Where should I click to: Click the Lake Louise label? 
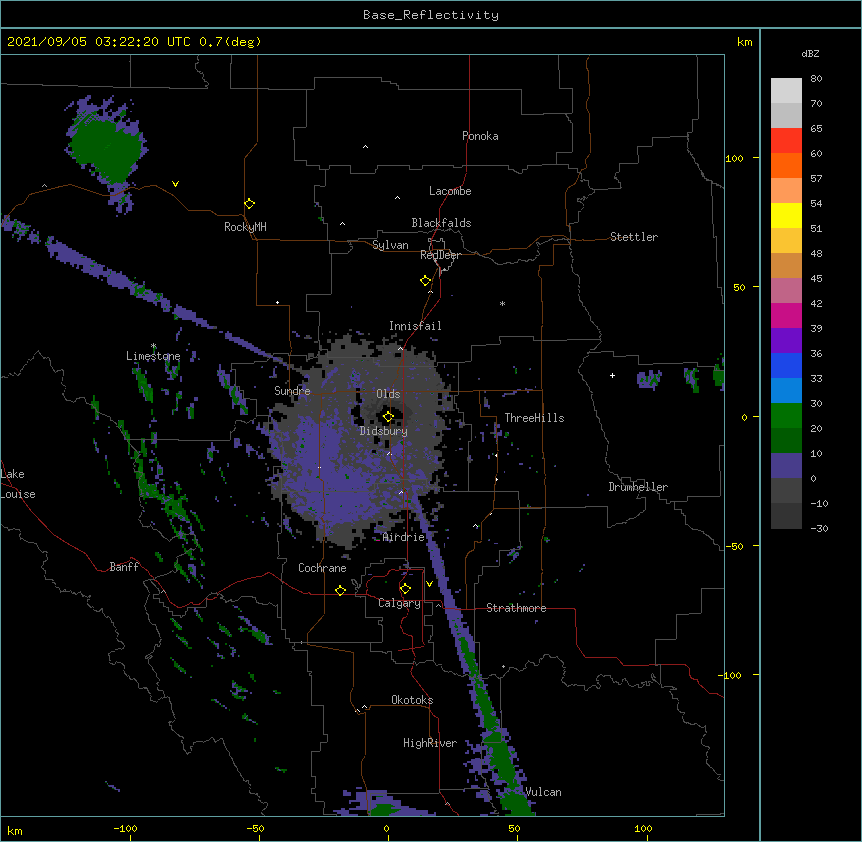click(x=18, y=484)
